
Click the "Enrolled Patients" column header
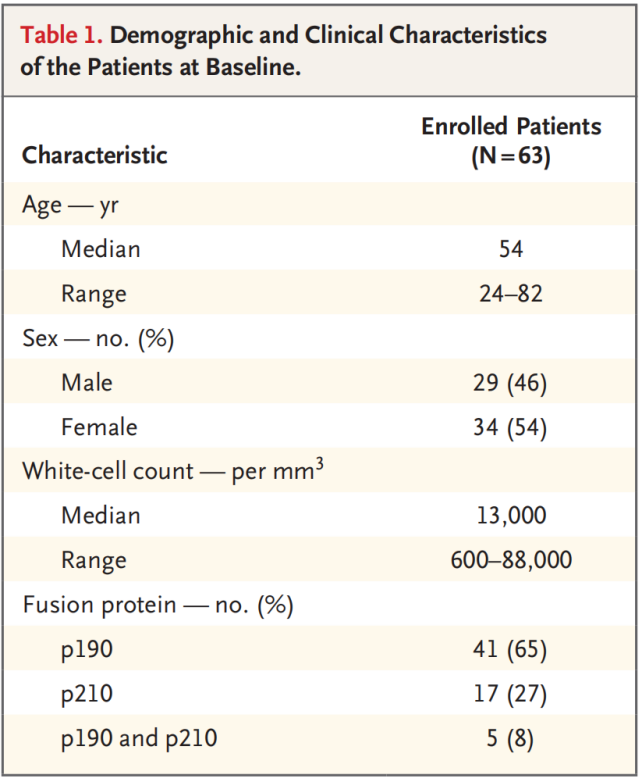511,127
